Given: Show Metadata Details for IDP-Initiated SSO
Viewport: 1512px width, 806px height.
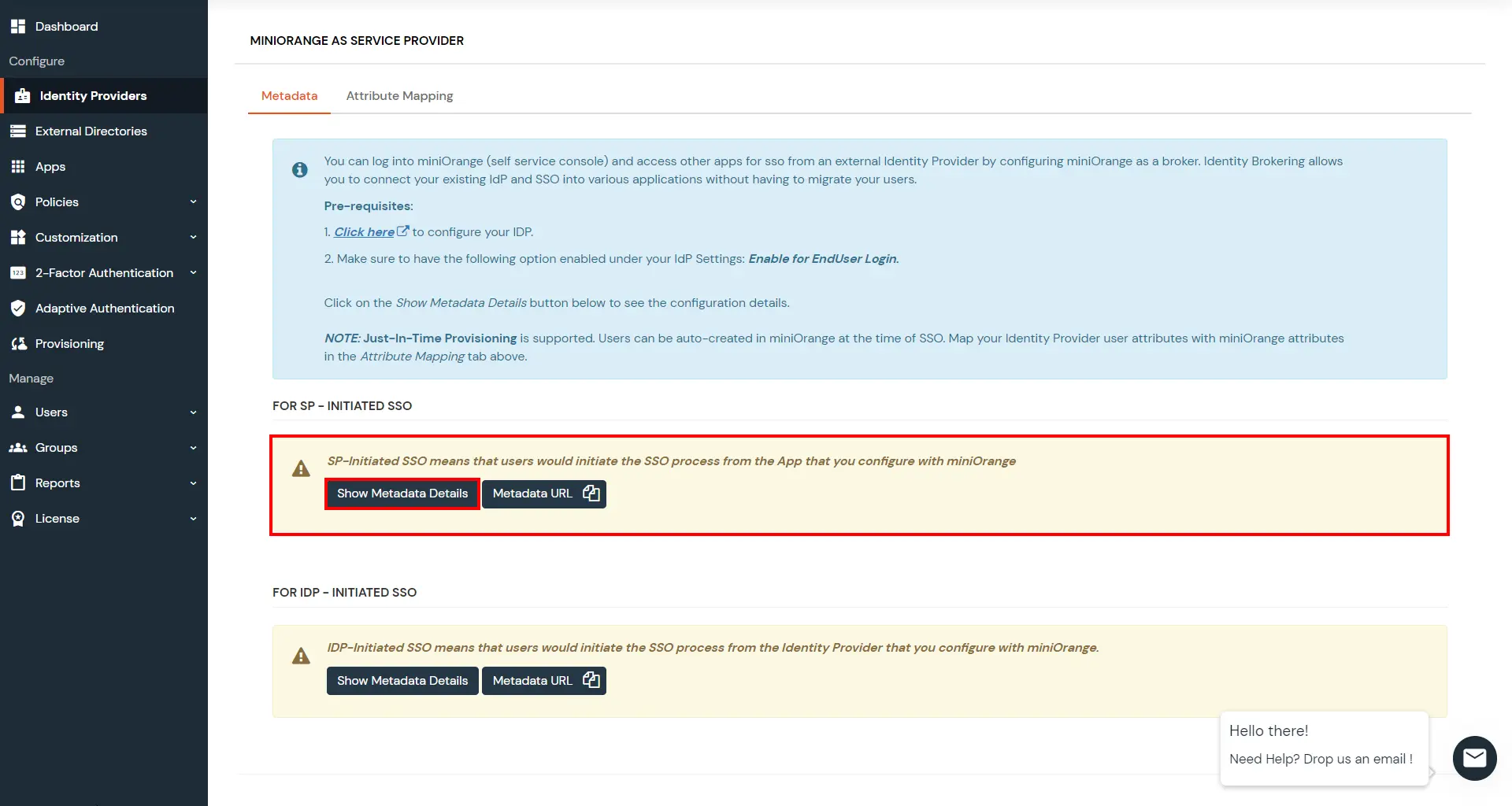Looking at the screenshot, I should tap(402, 680).
